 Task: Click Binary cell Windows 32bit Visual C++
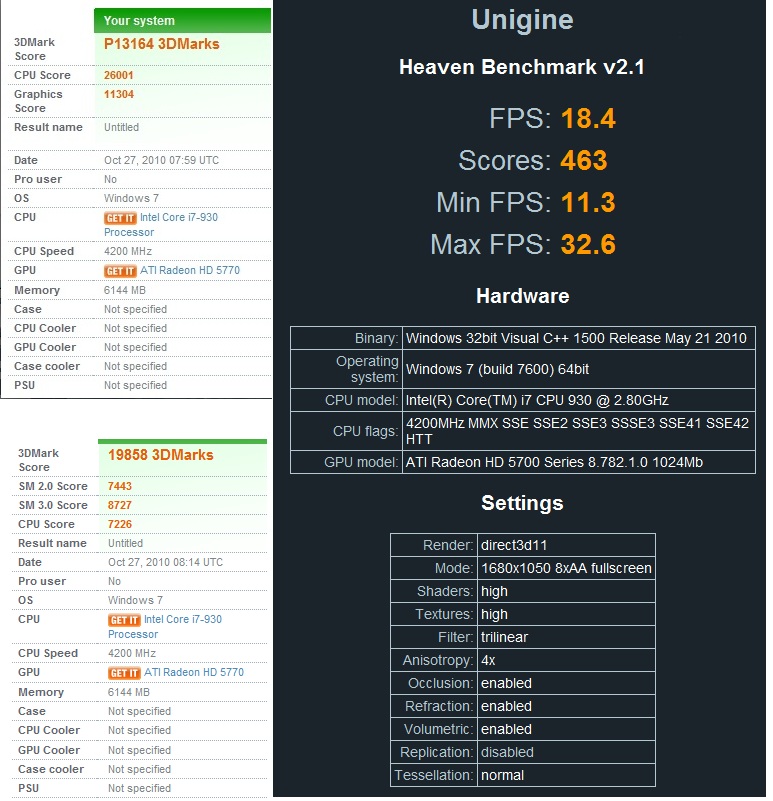pos(579,338)
